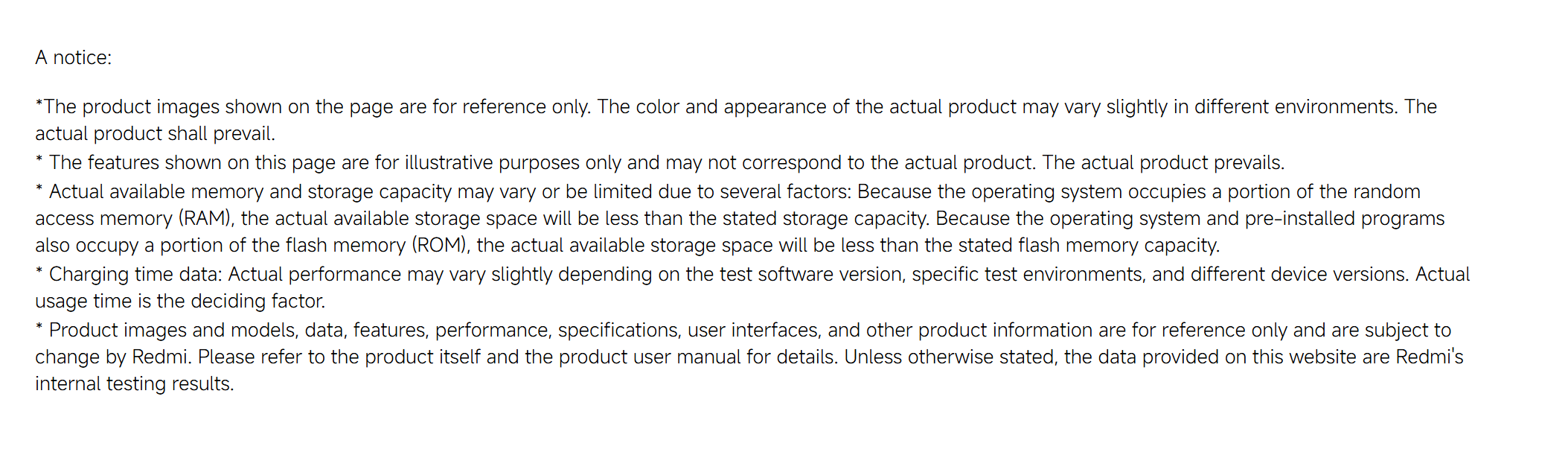Click the "(RAM)" abbreviation
Screen dimensions: 1568x449
(x=205, y=219)
